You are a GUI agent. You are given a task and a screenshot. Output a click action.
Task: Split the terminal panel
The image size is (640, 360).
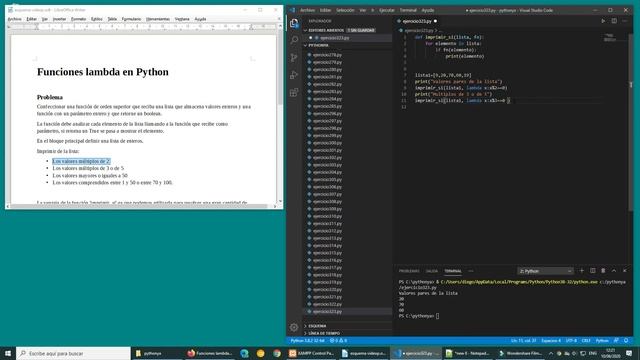point(593,271)
